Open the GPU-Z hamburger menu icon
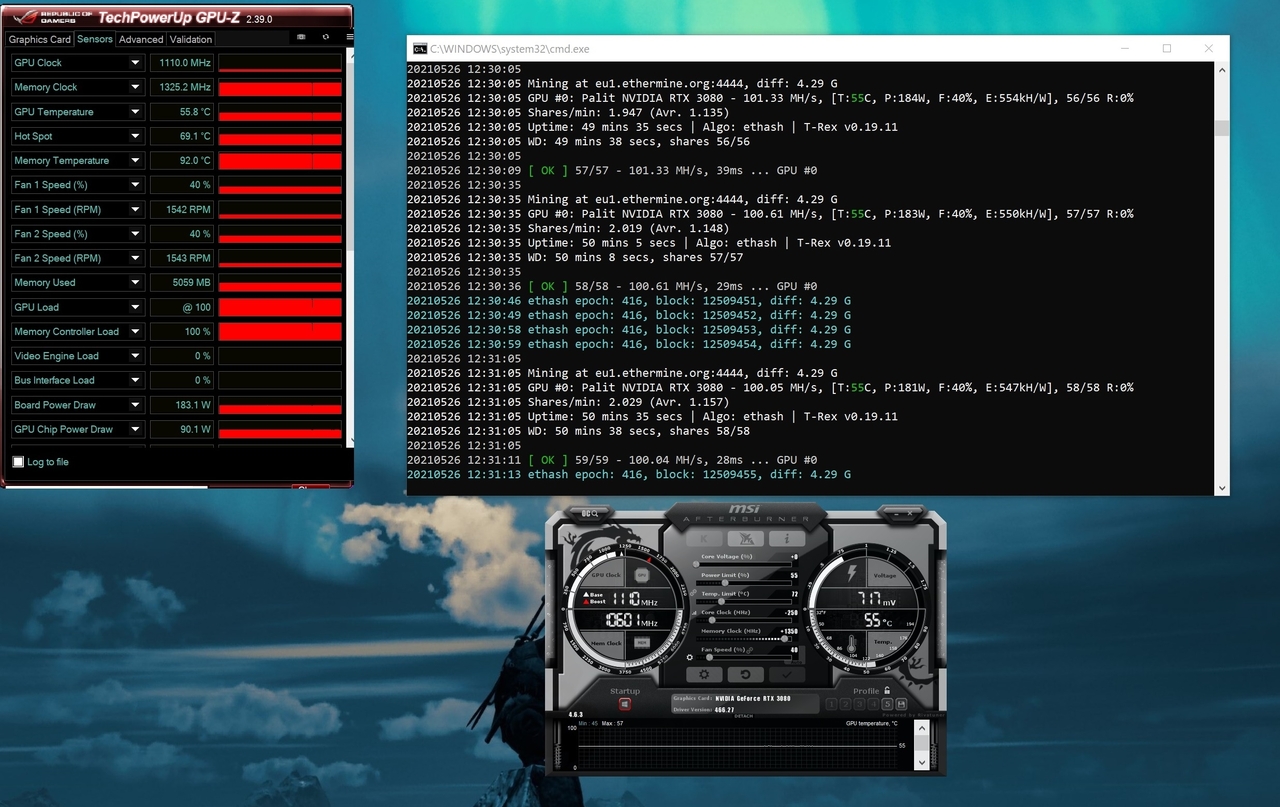The image size is (1280, 807). pos(349,37)
